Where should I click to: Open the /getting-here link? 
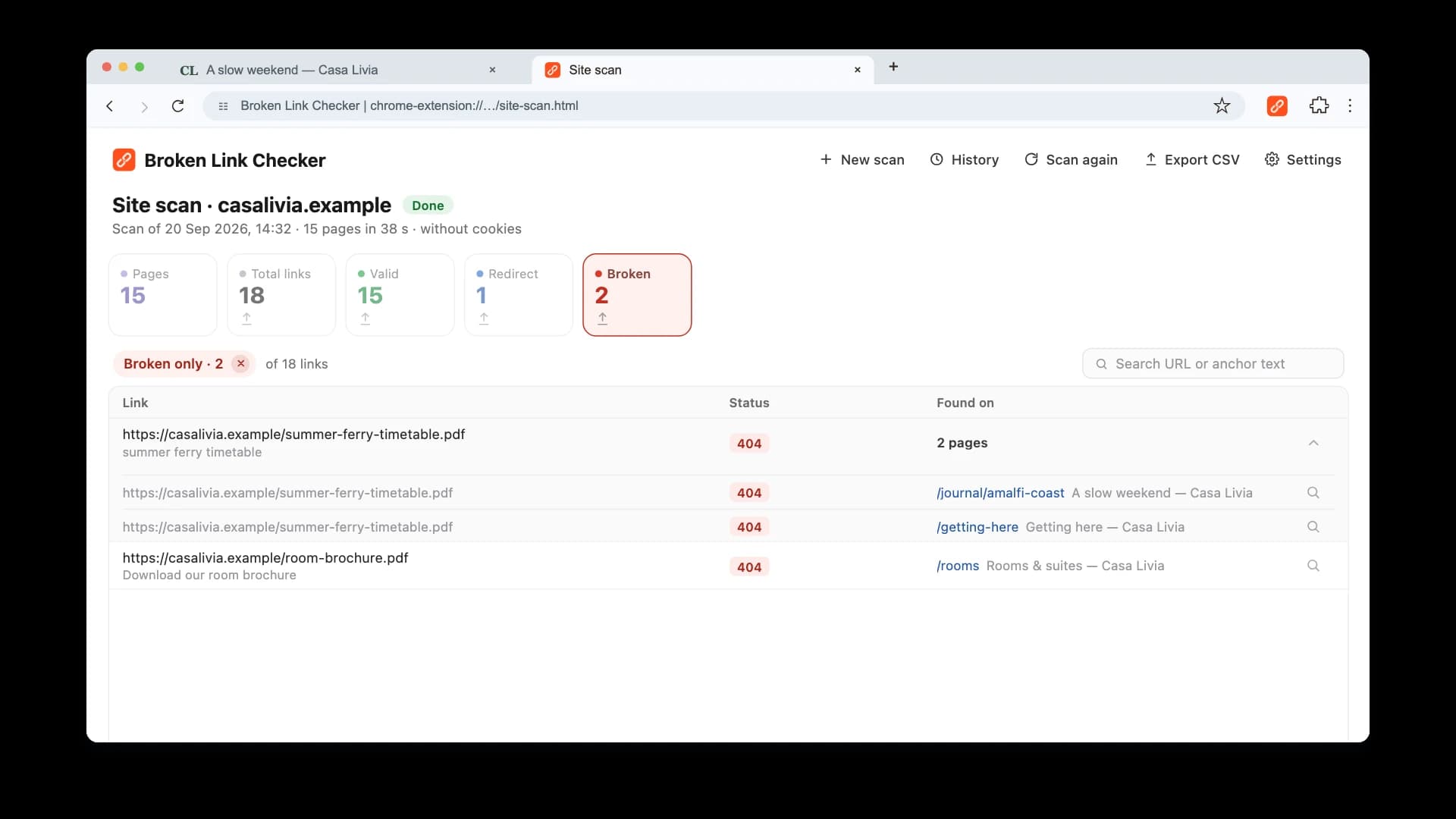(x=977, y=527)
